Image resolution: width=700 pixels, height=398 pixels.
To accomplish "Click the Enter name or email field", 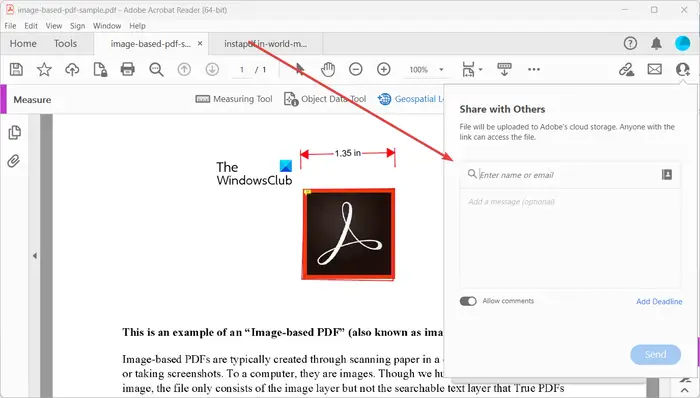I will (570, 175).
